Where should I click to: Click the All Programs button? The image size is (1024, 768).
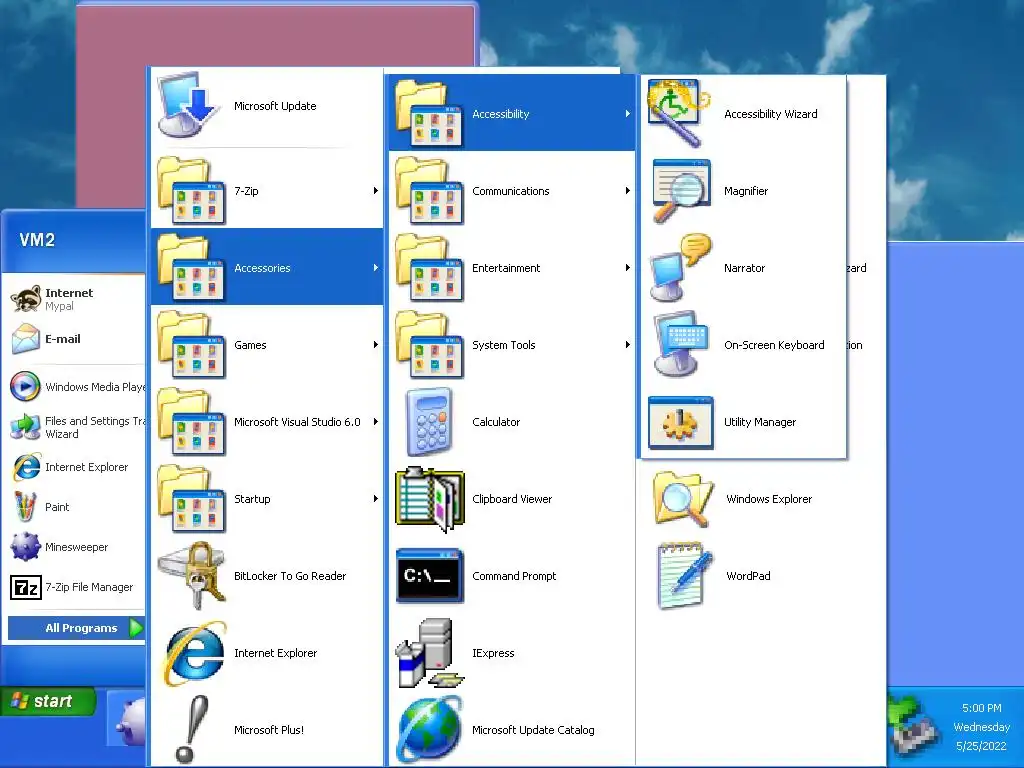(76, 628)
